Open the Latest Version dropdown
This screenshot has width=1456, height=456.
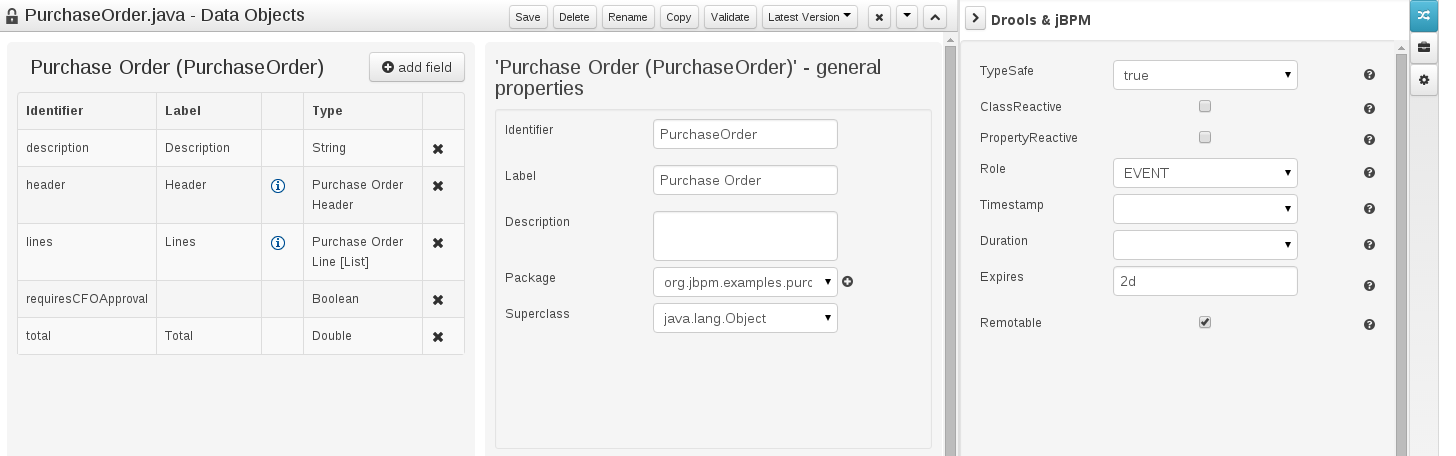(x=810, y=17)
